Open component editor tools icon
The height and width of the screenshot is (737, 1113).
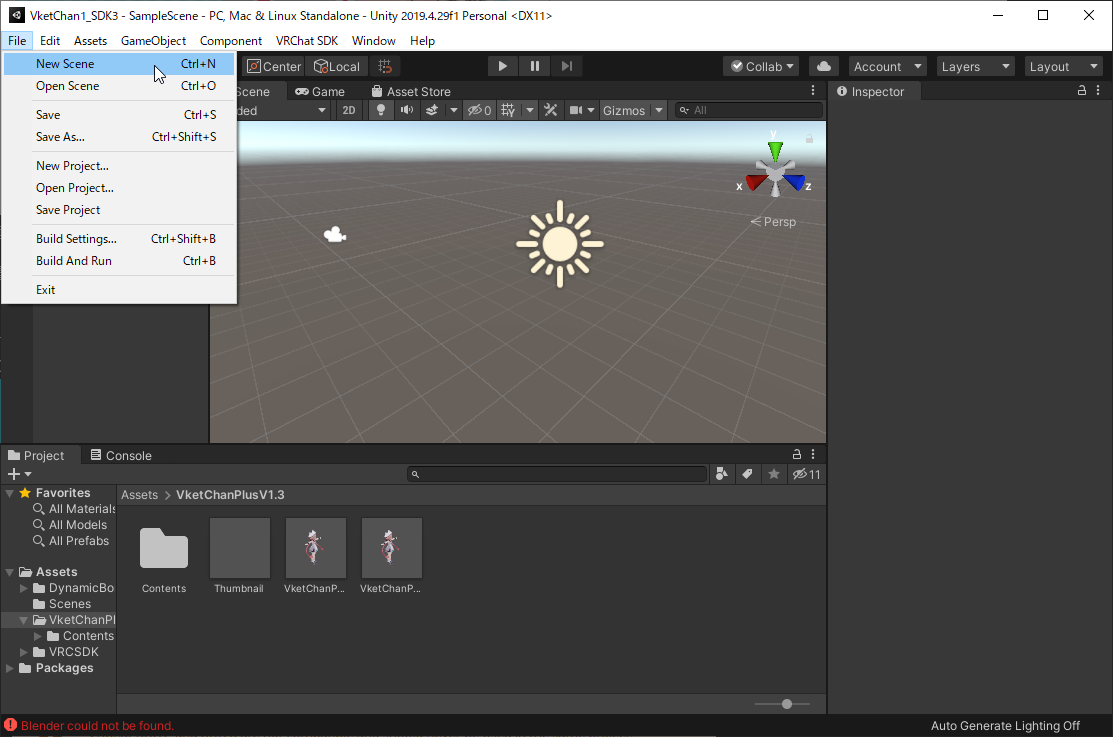pyautogui.click(x=550, y=110)
